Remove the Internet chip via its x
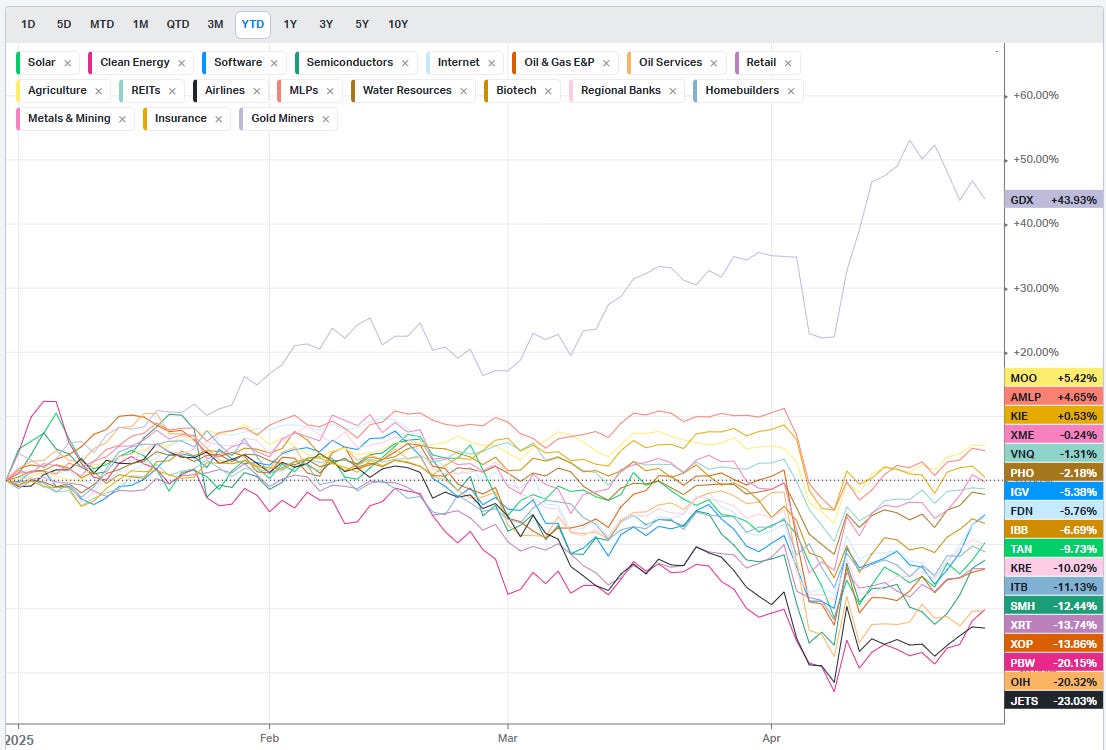1106x750 pixels. (492, 63)
